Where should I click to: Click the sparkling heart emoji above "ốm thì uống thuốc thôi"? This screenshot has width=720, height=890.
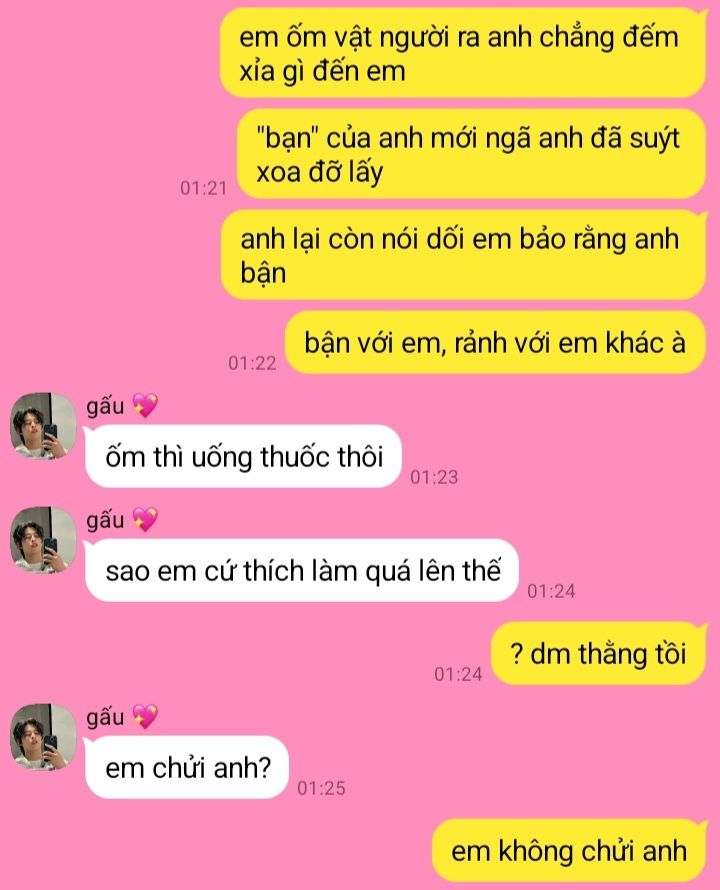click(x=145, y=406)
